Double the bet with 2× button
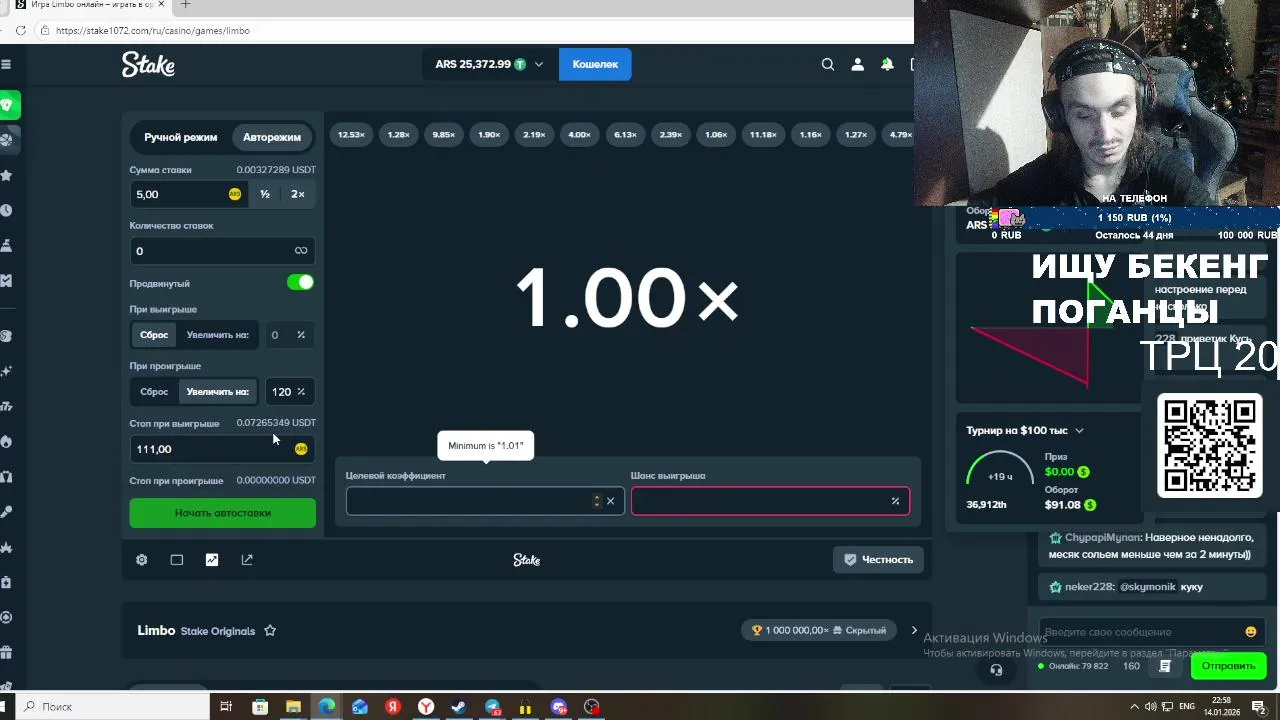Screen dimensions: 1280x720 tap(298, 194)
